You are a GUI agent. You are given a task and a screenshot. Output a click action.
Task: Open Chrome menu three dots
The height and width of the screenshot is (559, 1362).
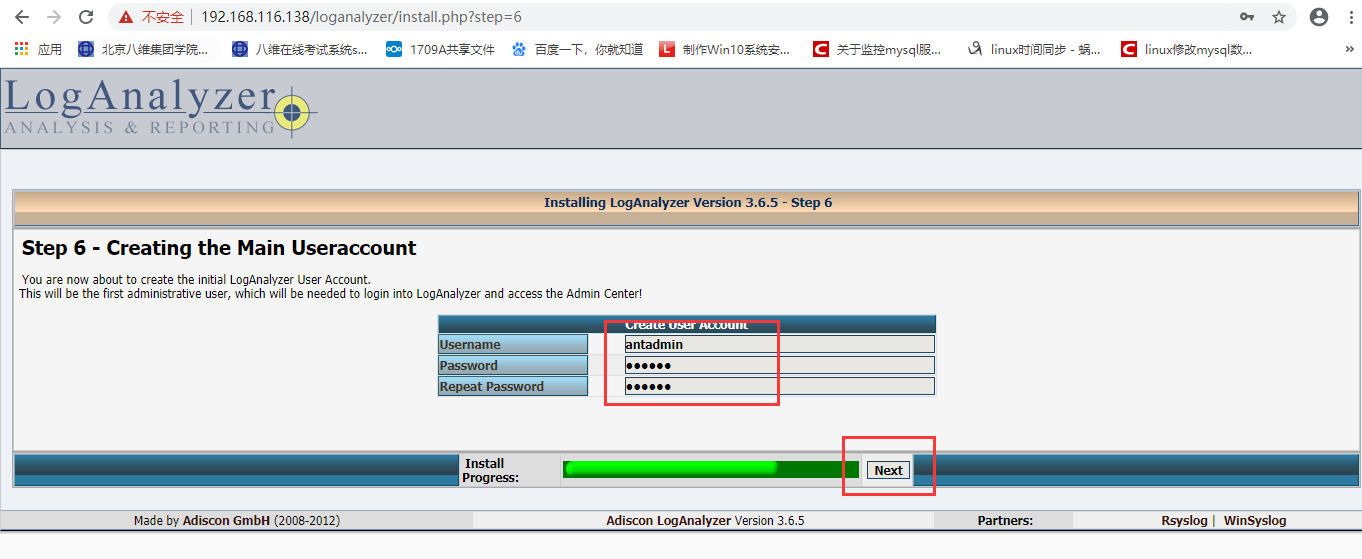[1350, 17]
